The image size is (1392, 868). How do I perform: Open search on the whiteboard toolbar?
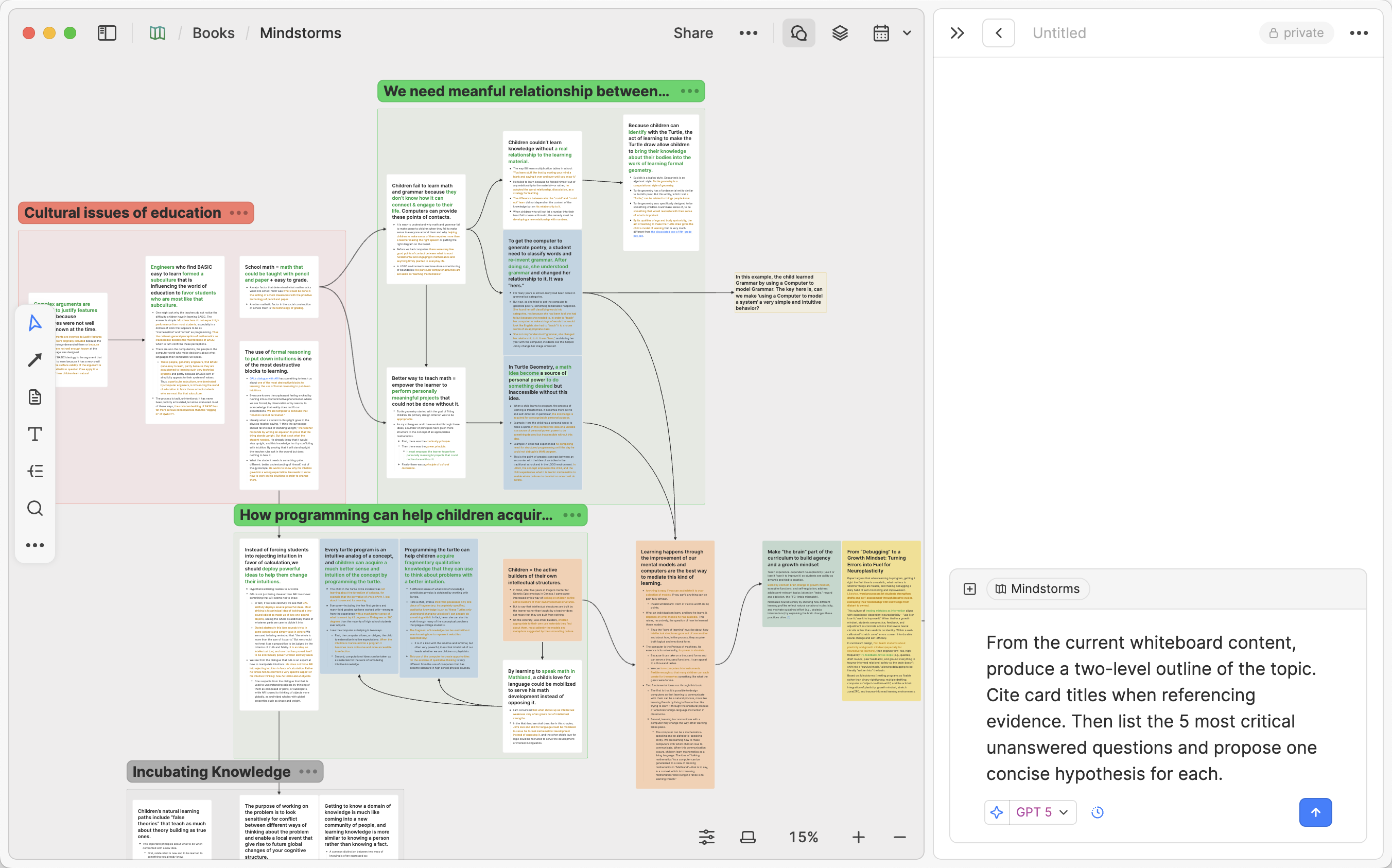tap(35, 509)
